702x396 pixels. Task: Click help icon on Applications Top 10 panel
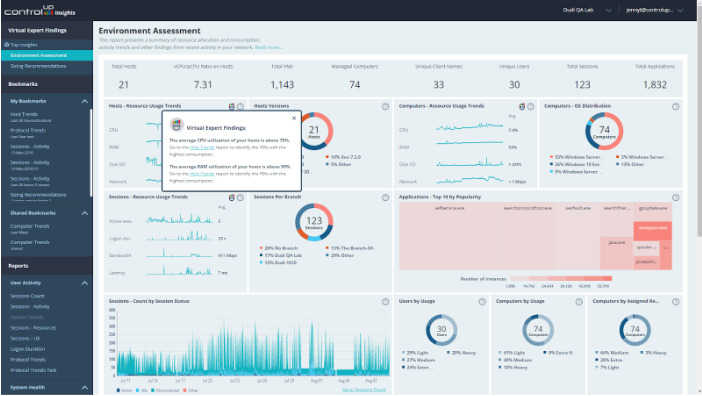pos(676,197)
